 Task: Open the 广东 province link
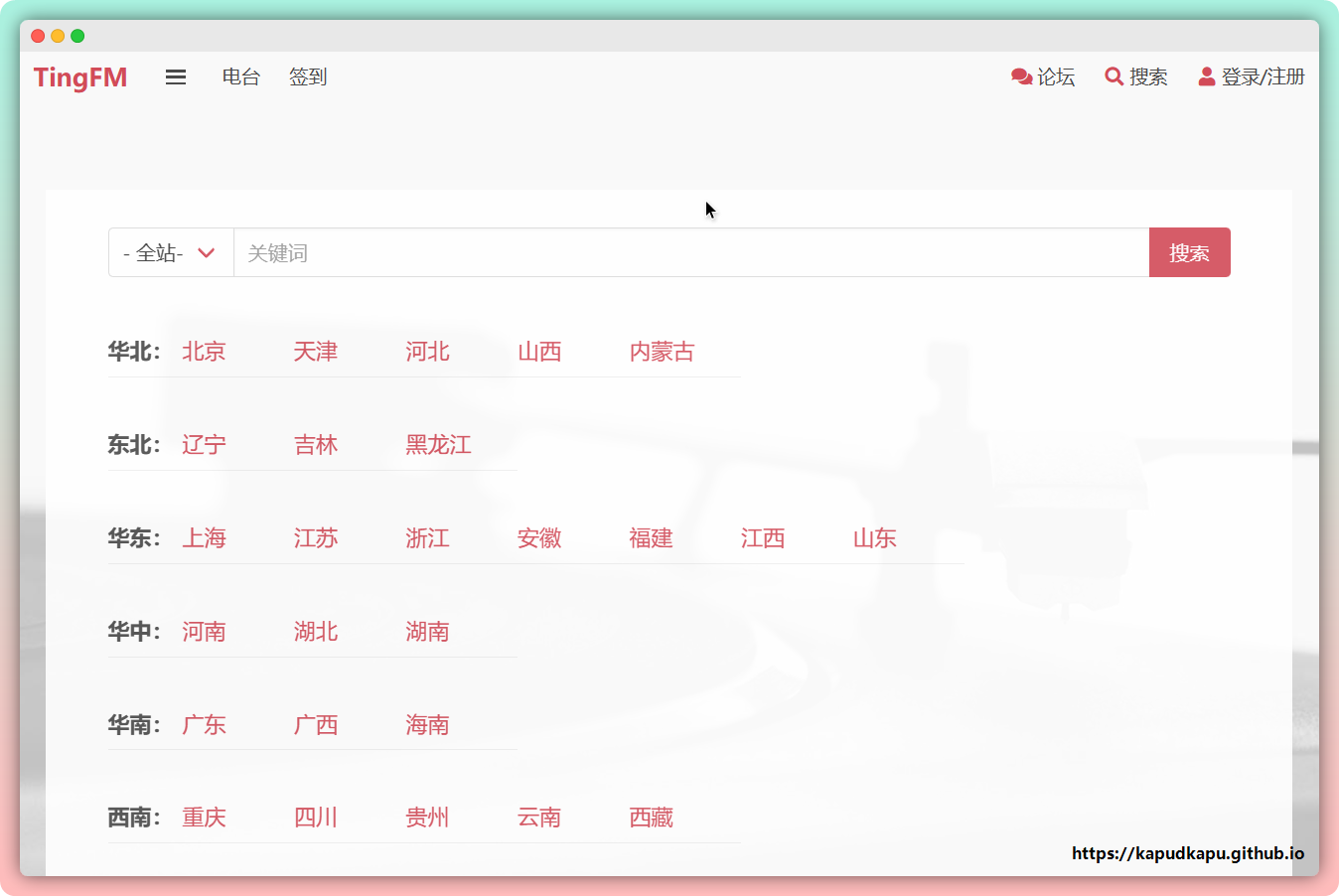point(204,725)
